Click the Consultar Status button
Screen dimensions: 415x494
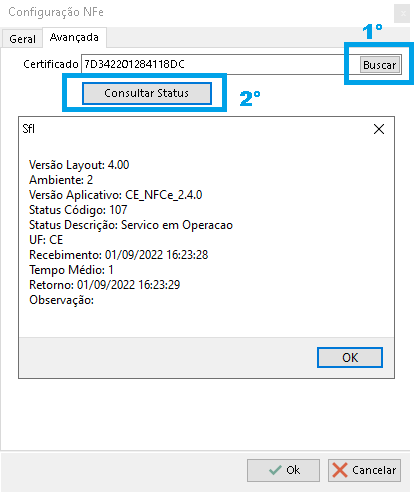[x=147, y=93]
